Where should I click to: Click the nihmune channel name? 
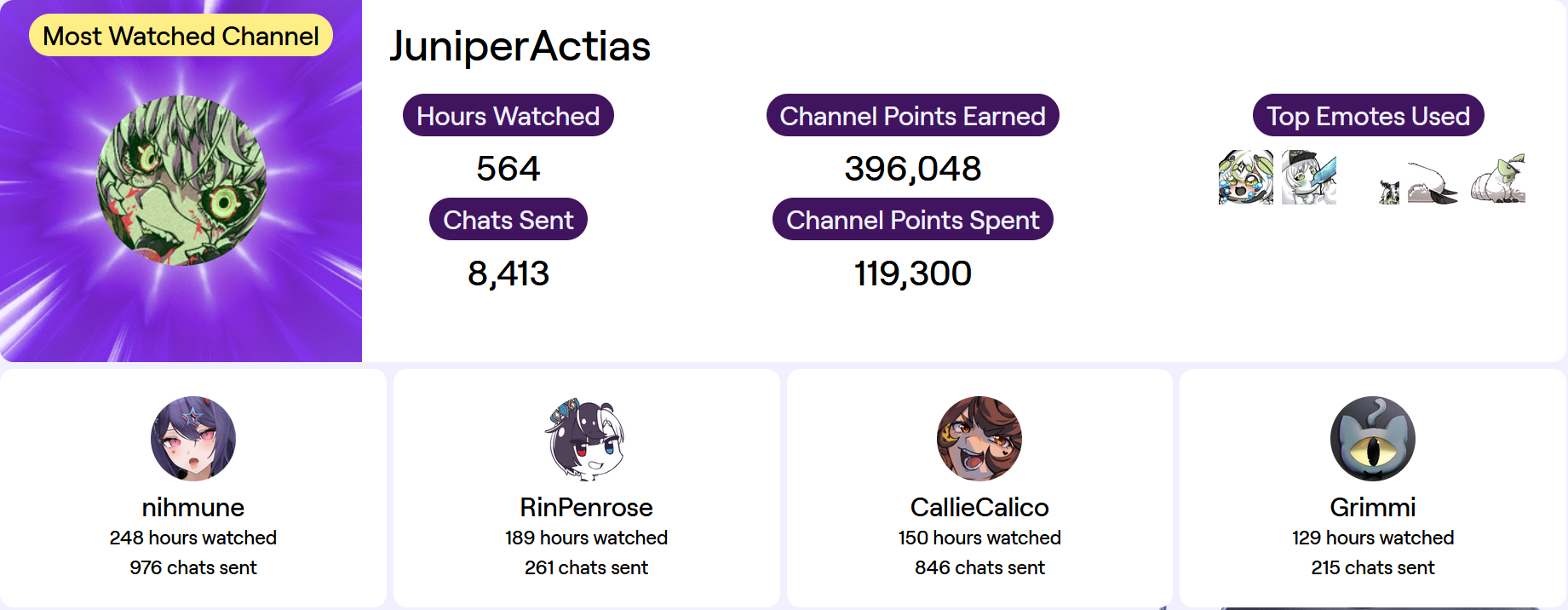pos(193,508)
